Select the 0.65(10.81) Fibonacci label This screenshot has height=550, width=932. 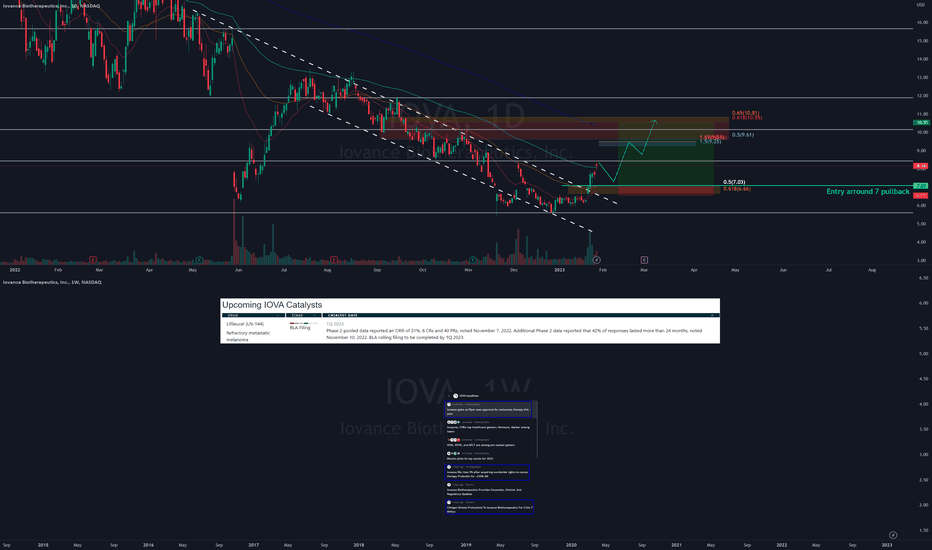coord(745,113)
